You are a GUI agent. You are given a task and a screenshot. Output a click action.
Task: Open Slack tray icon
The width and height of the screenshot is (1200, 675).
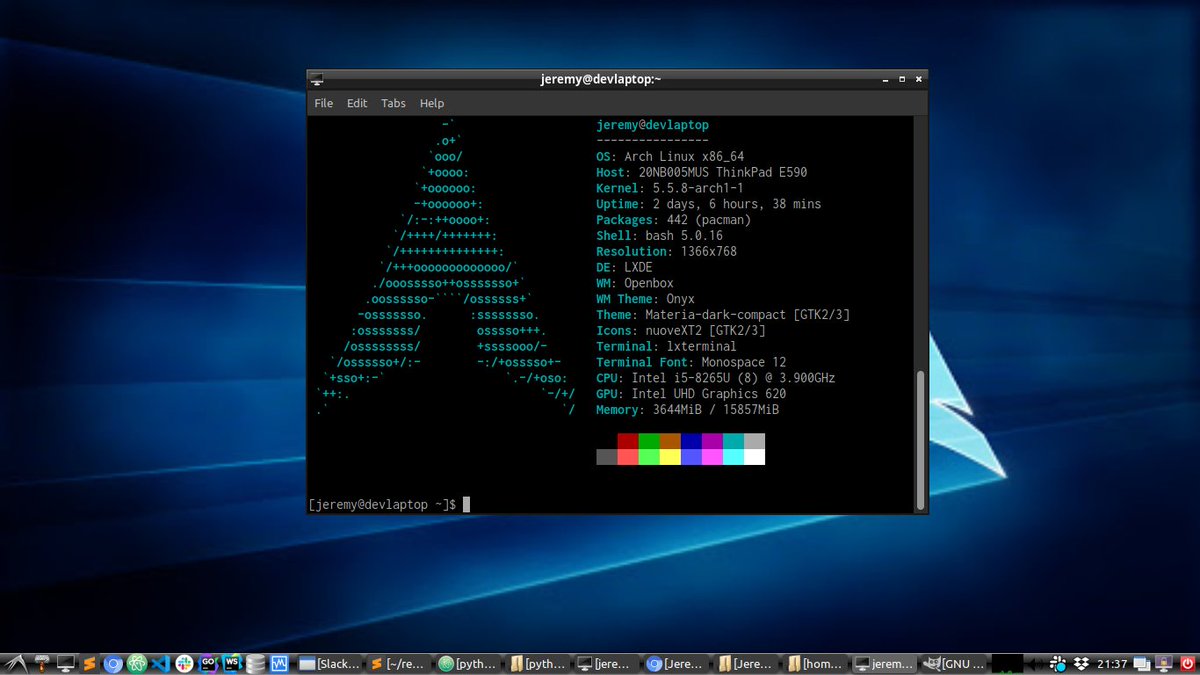[x=1060, y=663]
